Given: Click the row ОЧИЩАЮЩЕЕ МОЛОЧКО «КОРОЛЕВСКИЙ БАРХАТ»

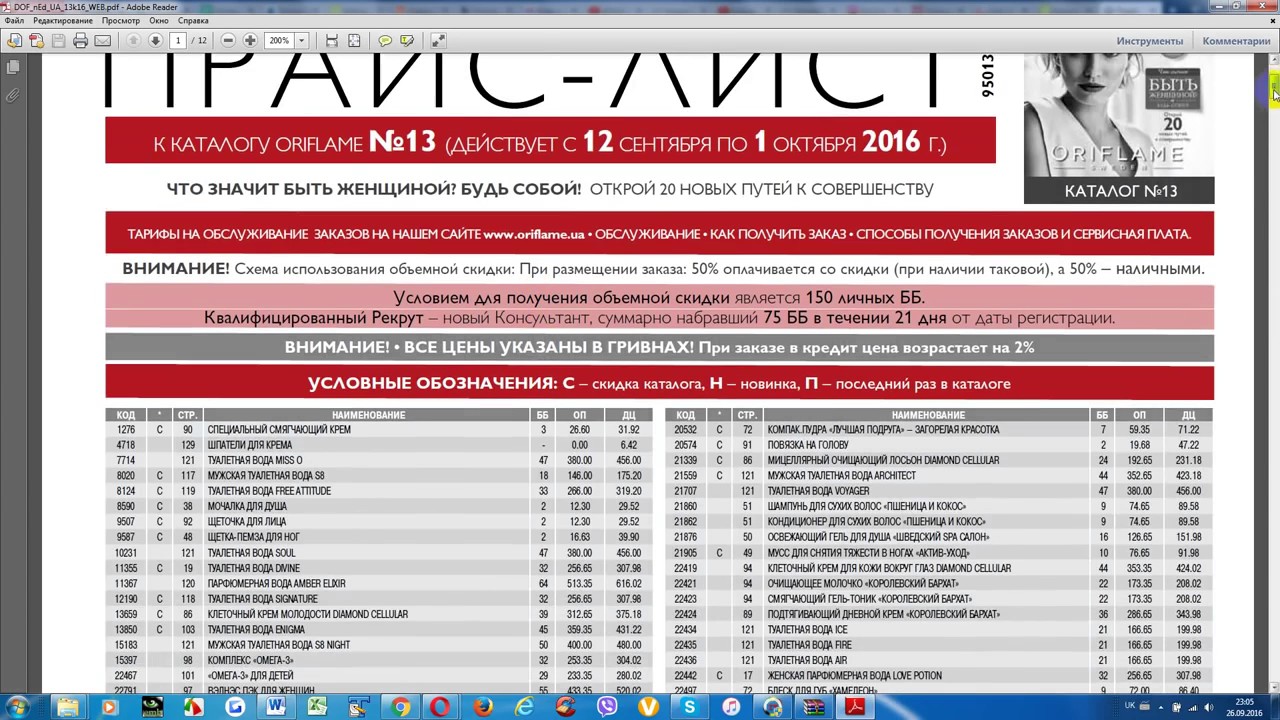Looking at the screenshot, I should click(x=939, y=584).
